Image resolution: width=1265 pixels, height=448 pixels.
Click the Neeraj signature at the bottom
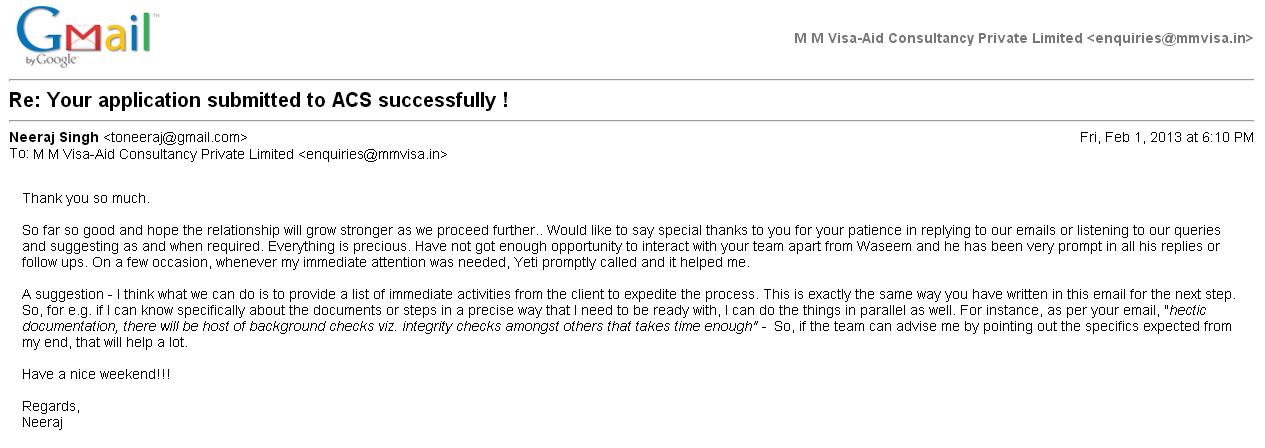(43, 422)
